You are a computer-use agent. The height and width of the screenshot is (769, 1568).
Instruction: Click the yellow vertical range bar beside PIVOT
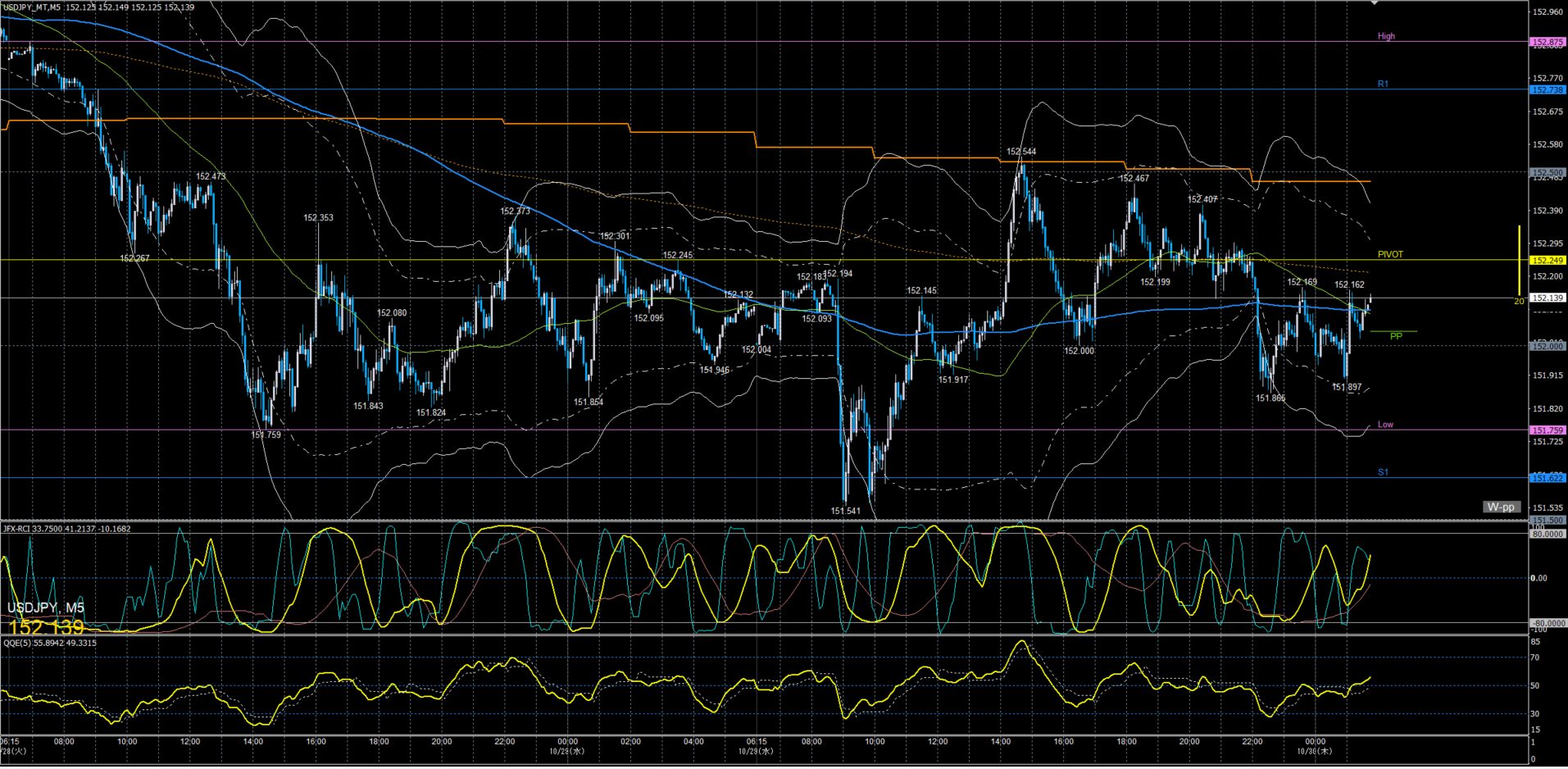[x=1520, y=261]
